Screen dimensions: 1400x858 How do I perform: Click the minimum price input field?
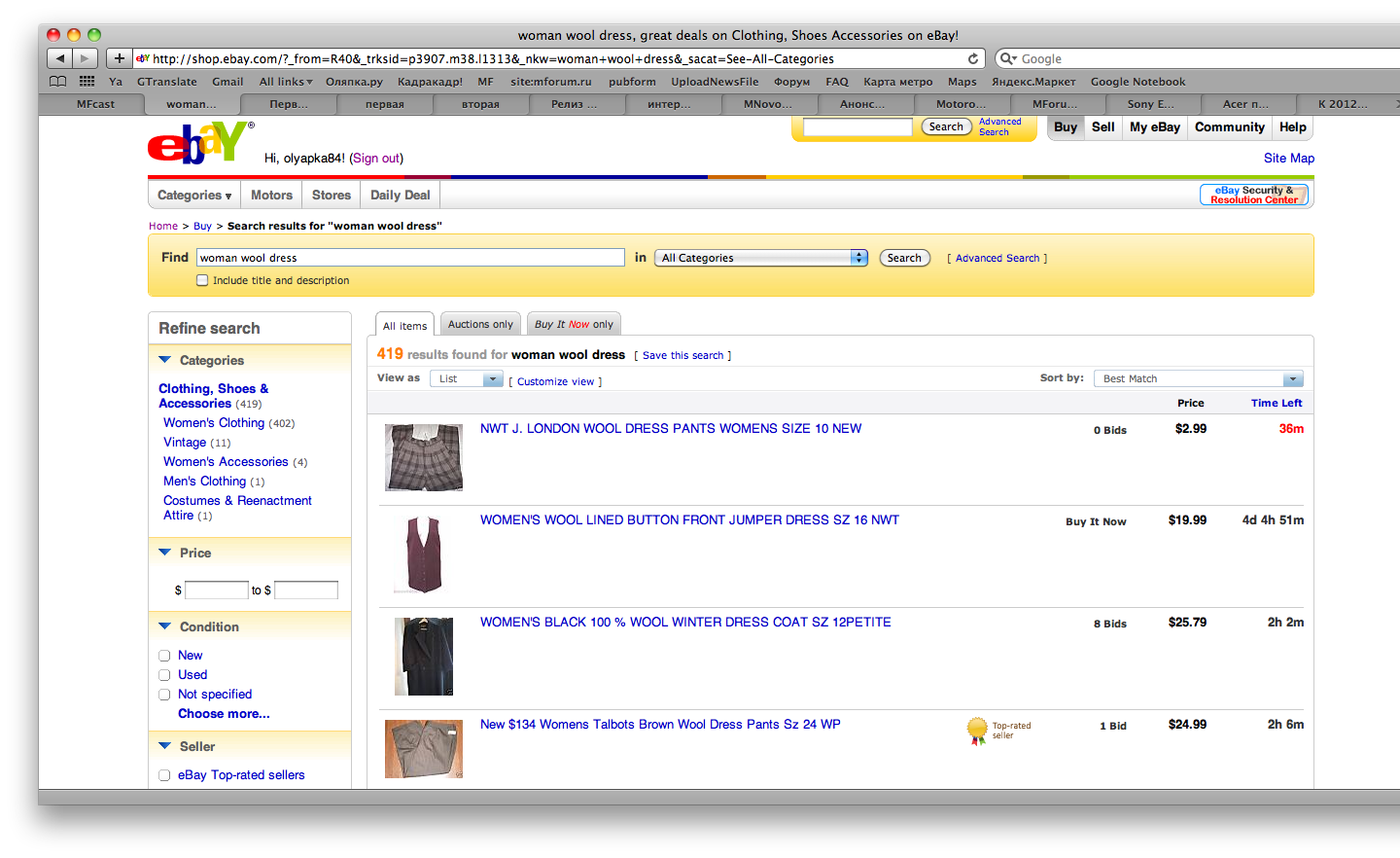tap(216, 590)
